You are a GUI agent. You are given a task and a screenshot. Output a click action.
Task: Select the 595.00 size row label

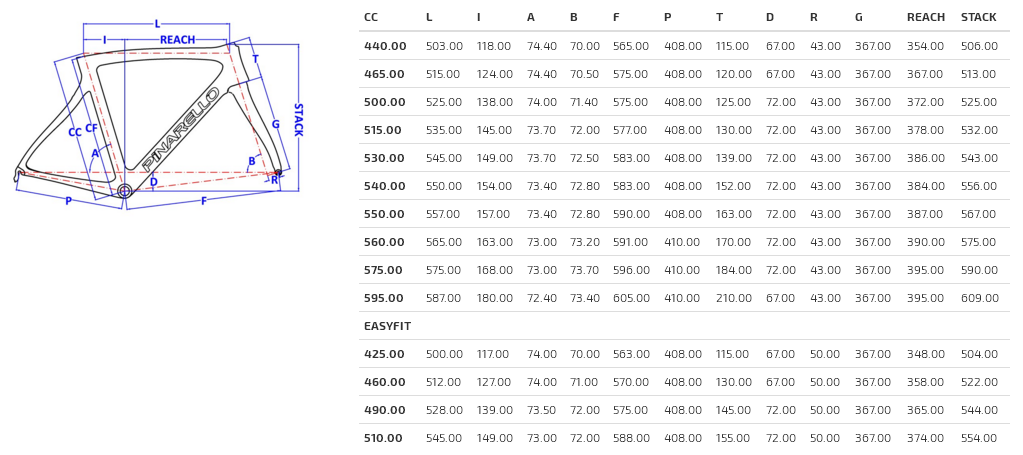tap(384, 299)
